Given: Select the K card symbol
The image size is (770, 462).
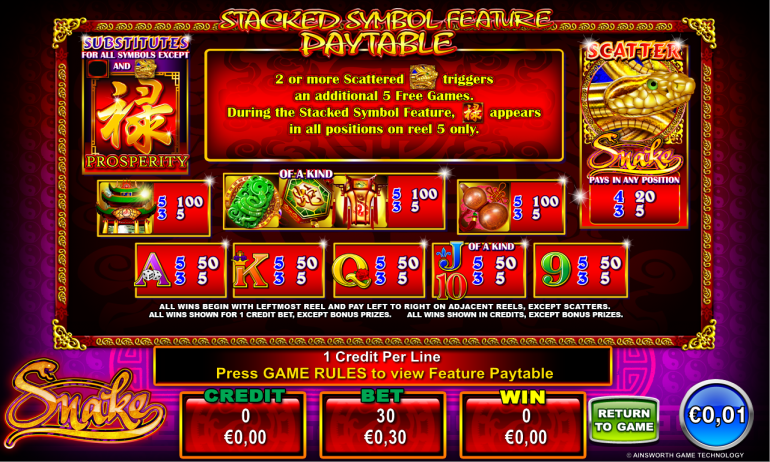Looking at the screenshot, I should [x=251, y=271].
